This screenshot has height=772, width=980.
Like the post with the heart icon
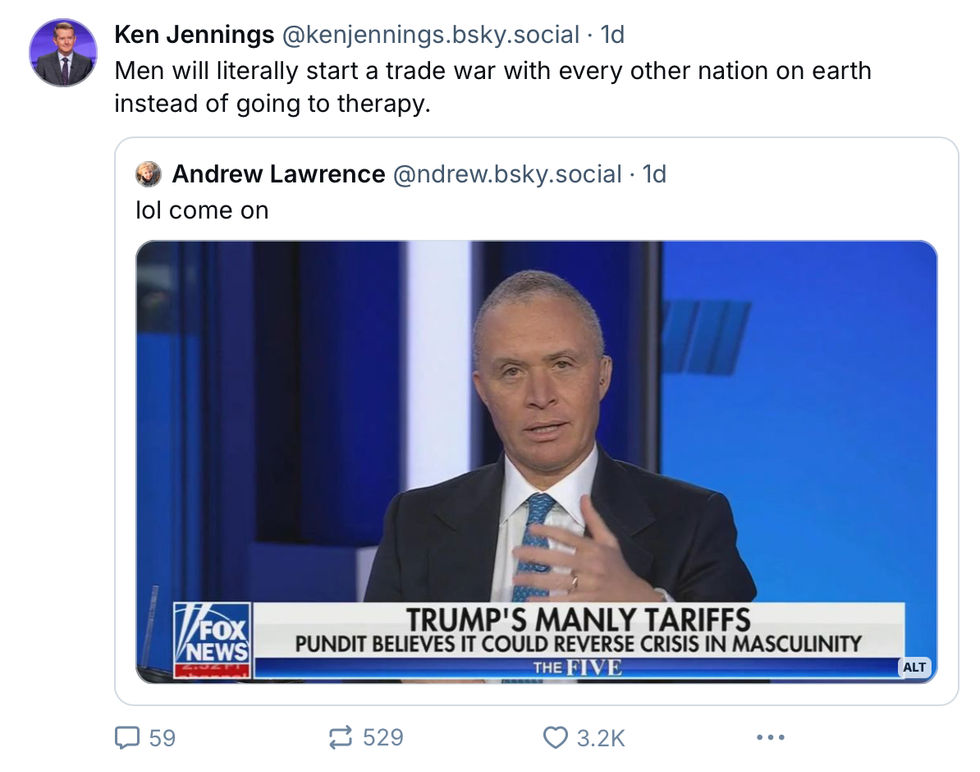[555, 738]
